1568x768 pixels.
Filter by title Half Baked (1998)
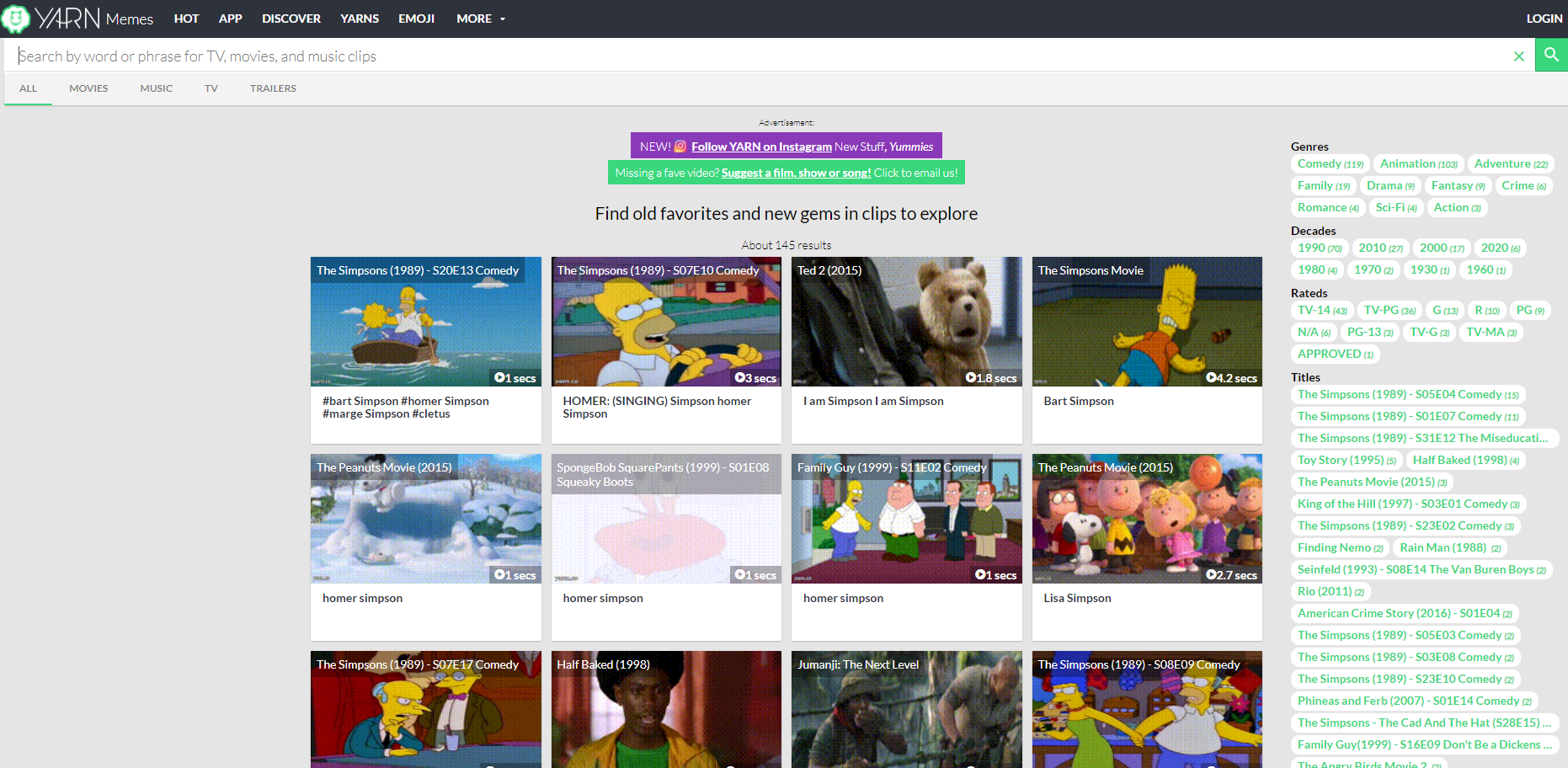click(x=1466, y=460)
